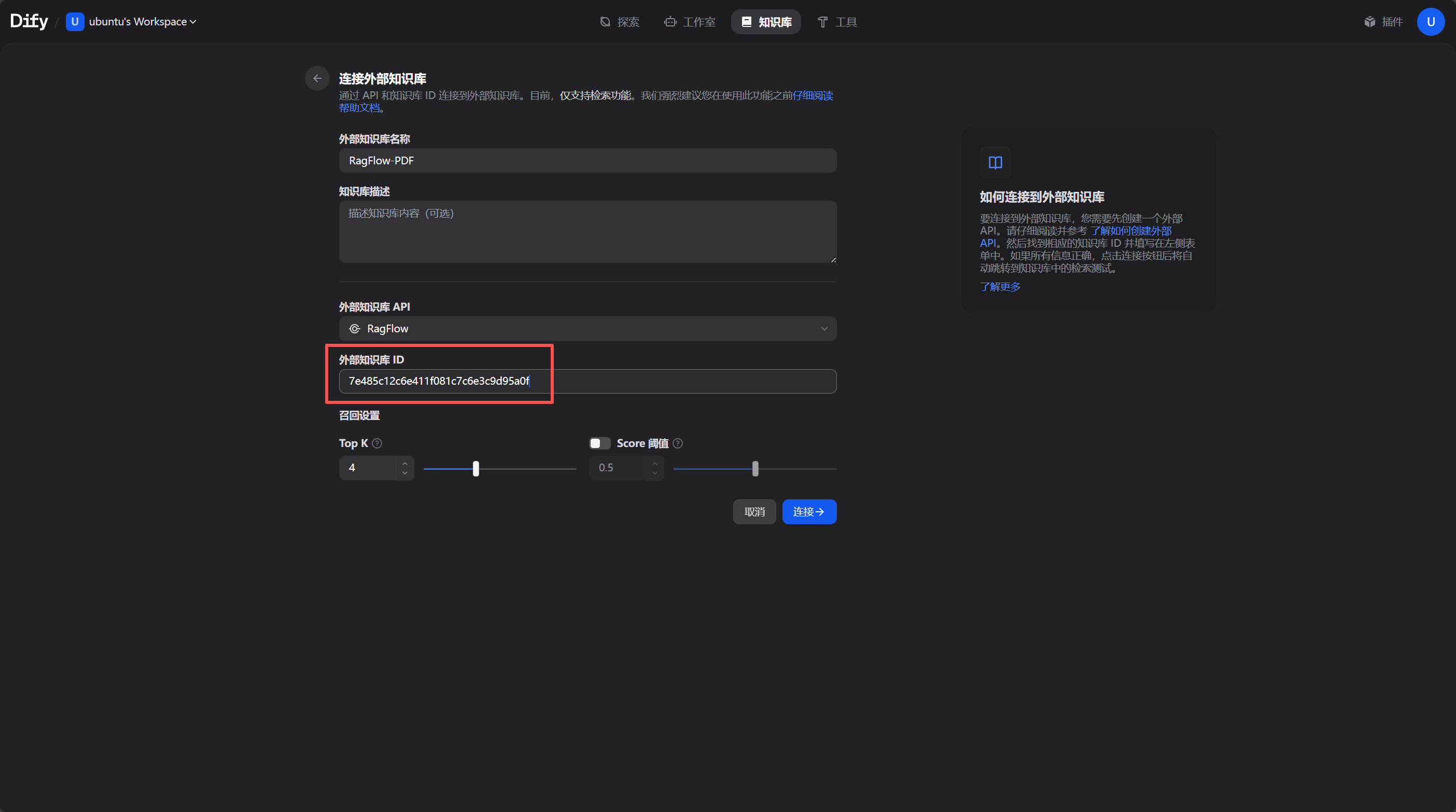Click the Dify logo

pos(29,21)
